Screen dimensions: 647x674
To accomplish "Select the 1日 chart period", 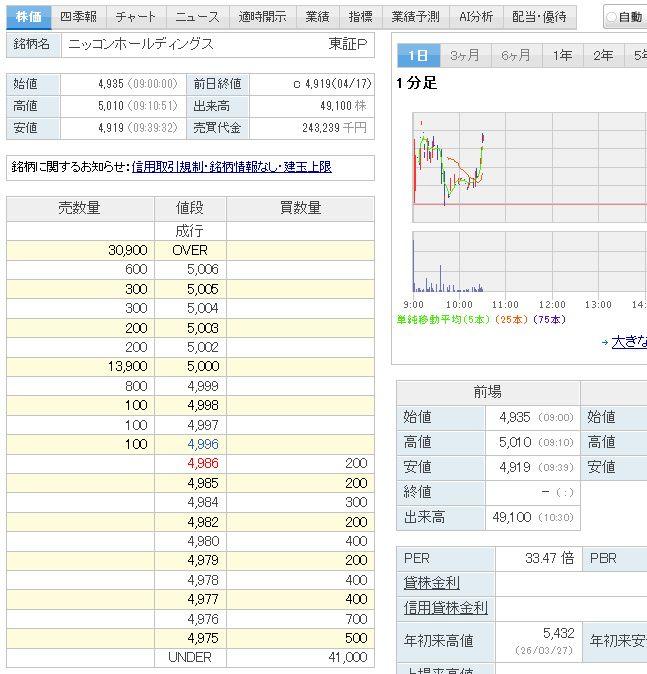I will click(418, 55).
